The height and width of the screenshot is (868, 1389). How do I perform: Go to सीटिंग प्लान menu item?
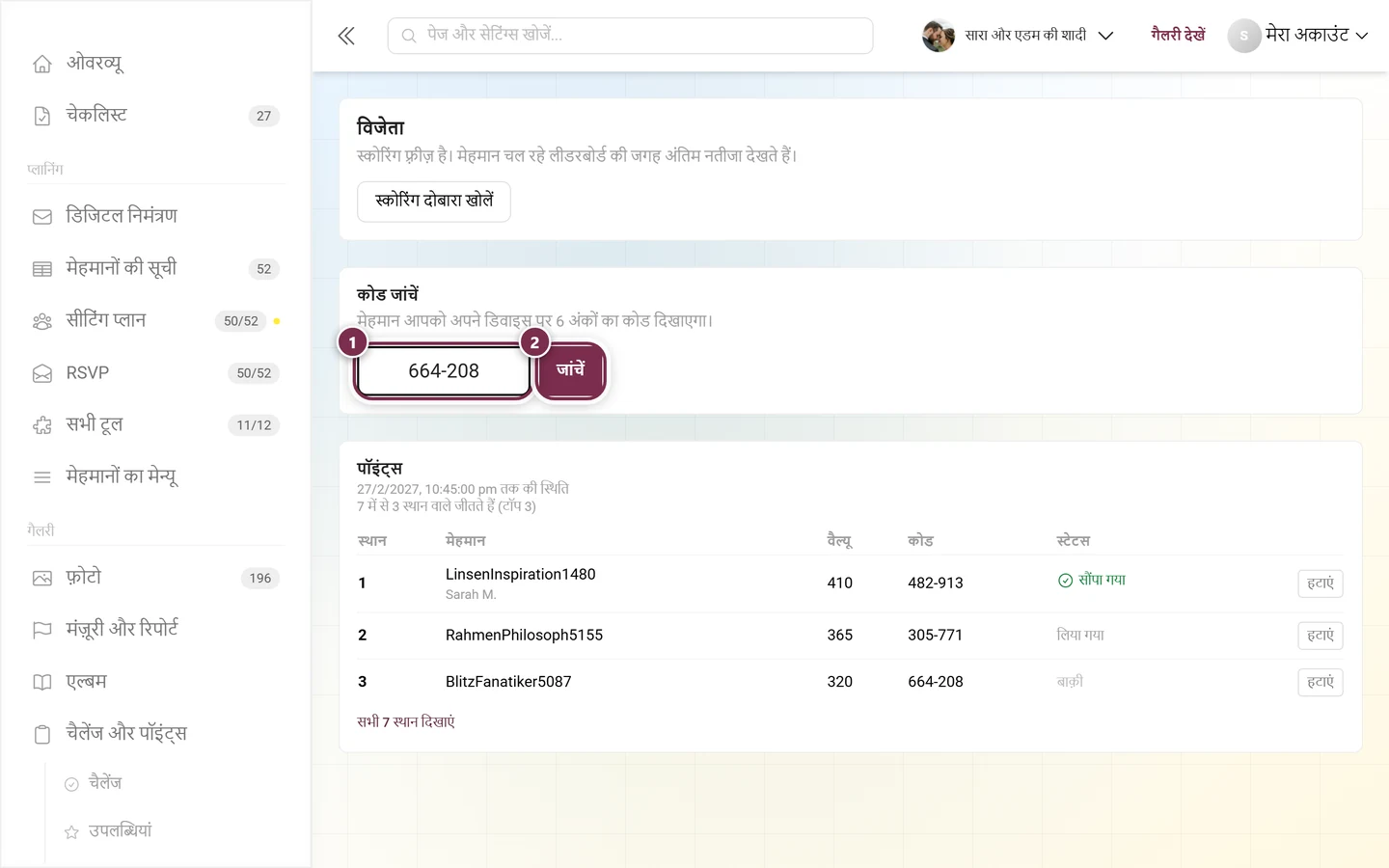[x=155, y=321]
